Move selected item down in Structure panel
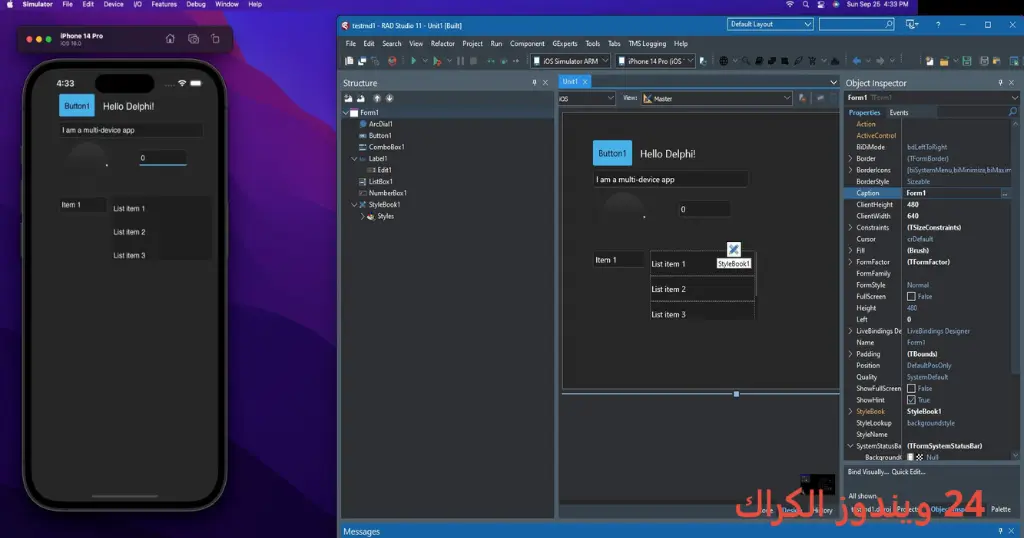The image size is (1024, 538). pyautogui.click(x=389, y=98)
